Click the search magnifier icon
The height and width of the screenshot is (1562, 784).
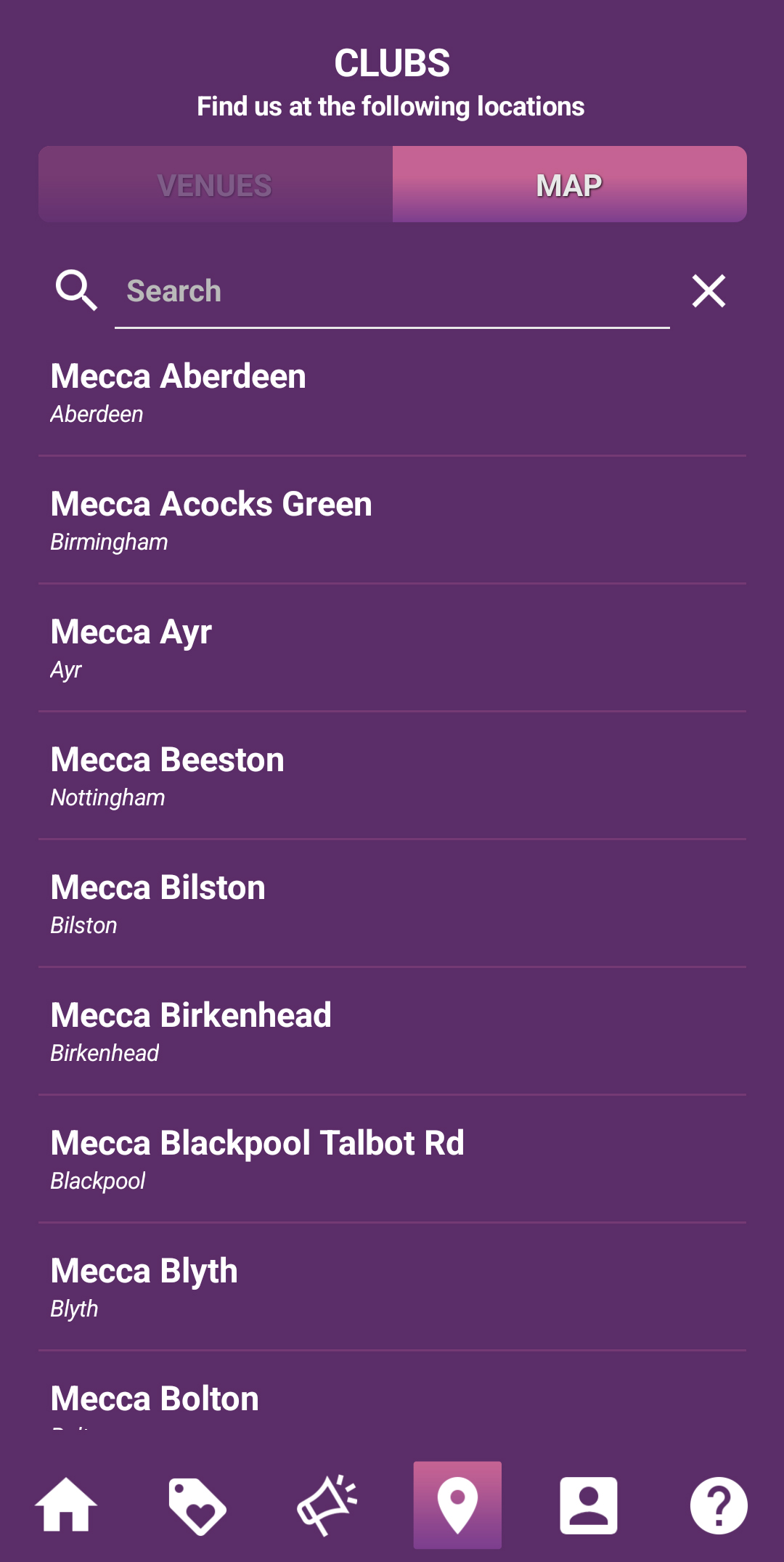click(x=76, y=290)
